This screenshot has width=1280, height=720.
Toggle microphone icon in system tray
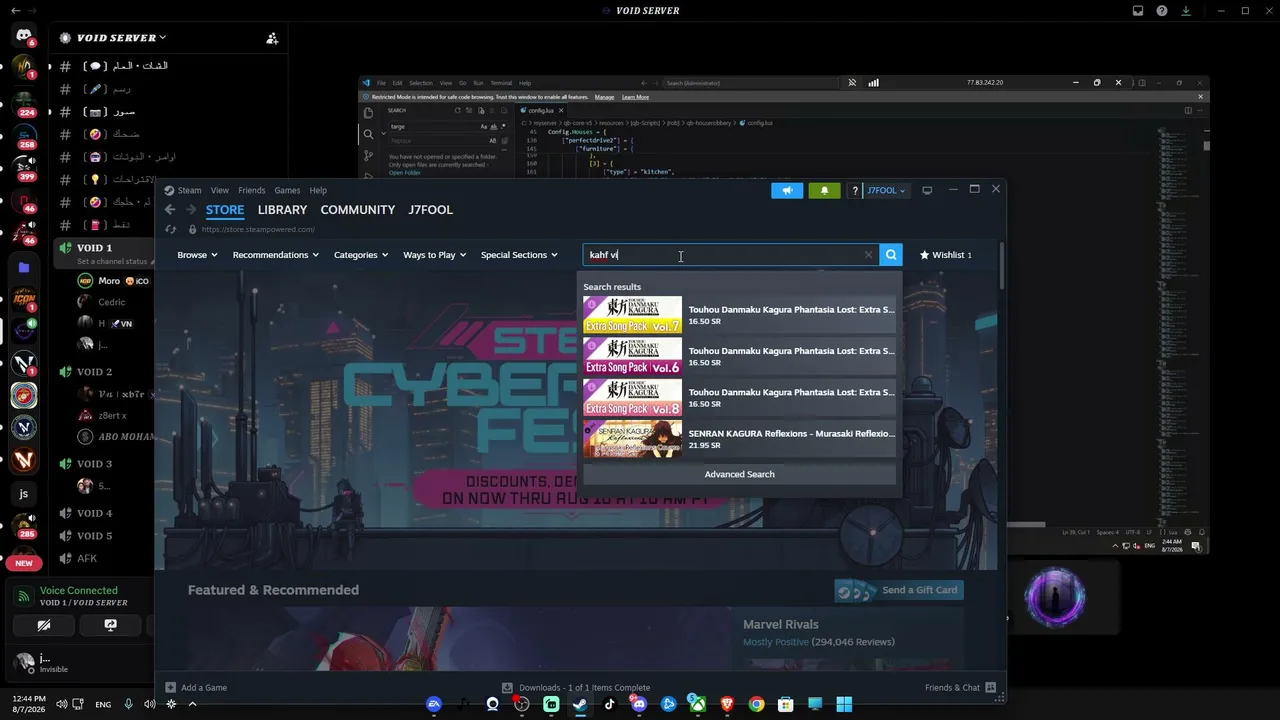point(128,704)
